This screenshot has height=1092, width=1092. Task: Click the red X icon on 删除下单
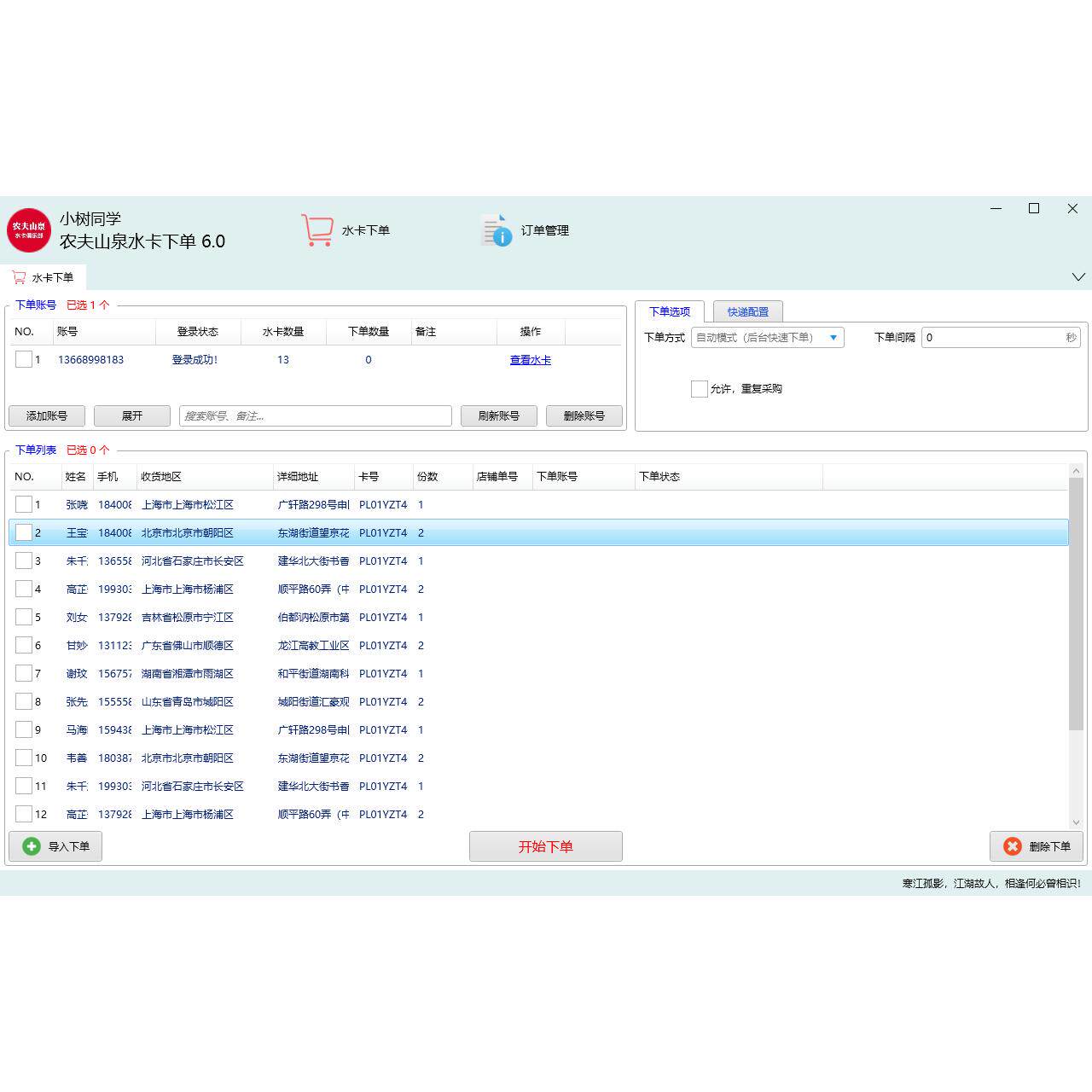pyautogui.click(x=1013, y=846)
